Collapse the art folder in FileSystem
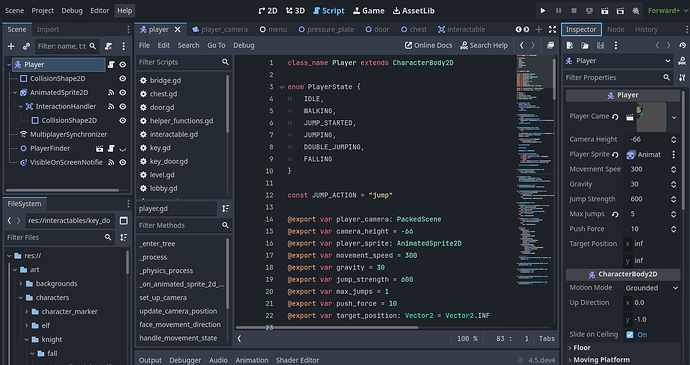 [x=15, y=269]
